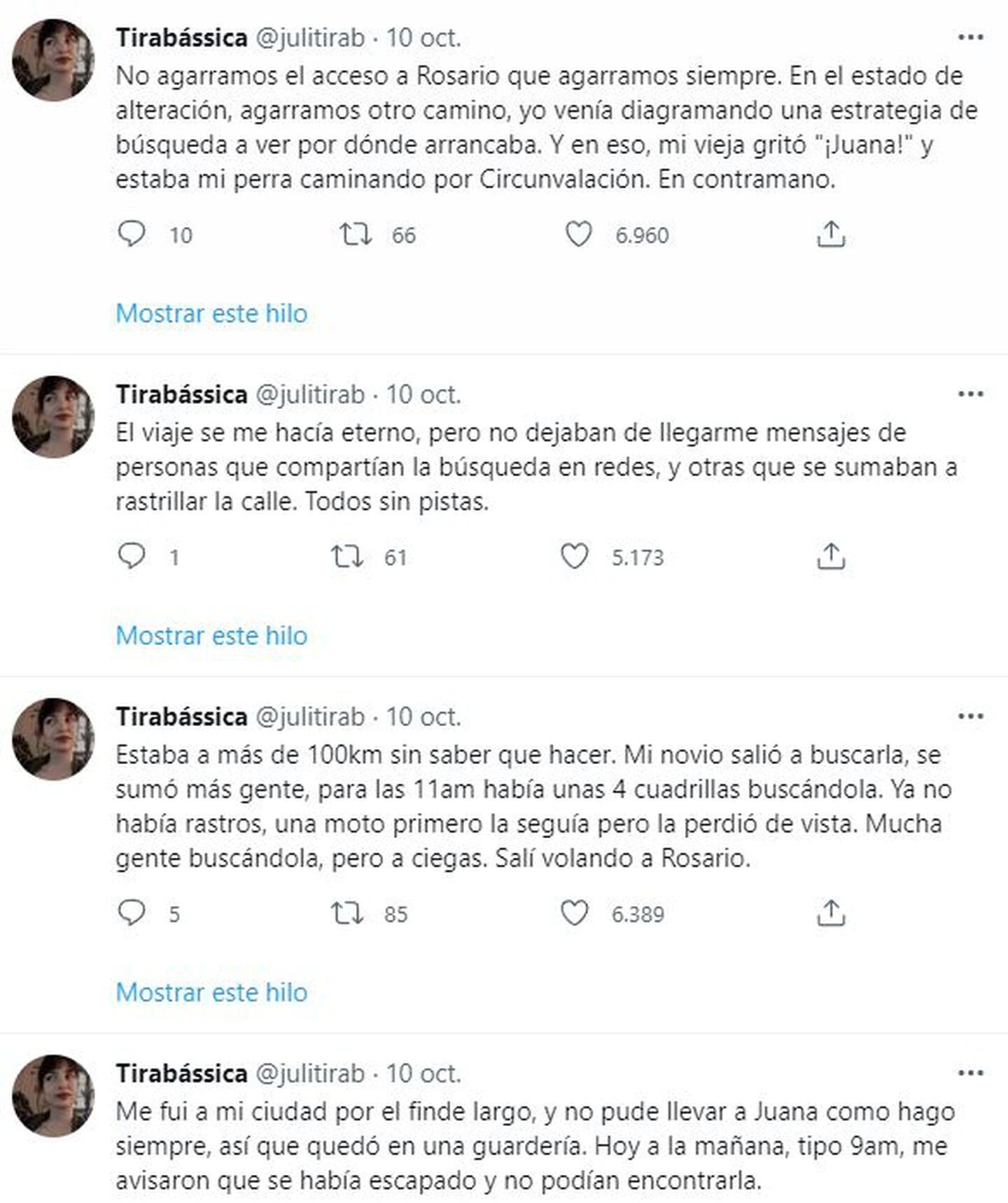
Task: Open the share icon on the second tweet
Action: (833, 557)
